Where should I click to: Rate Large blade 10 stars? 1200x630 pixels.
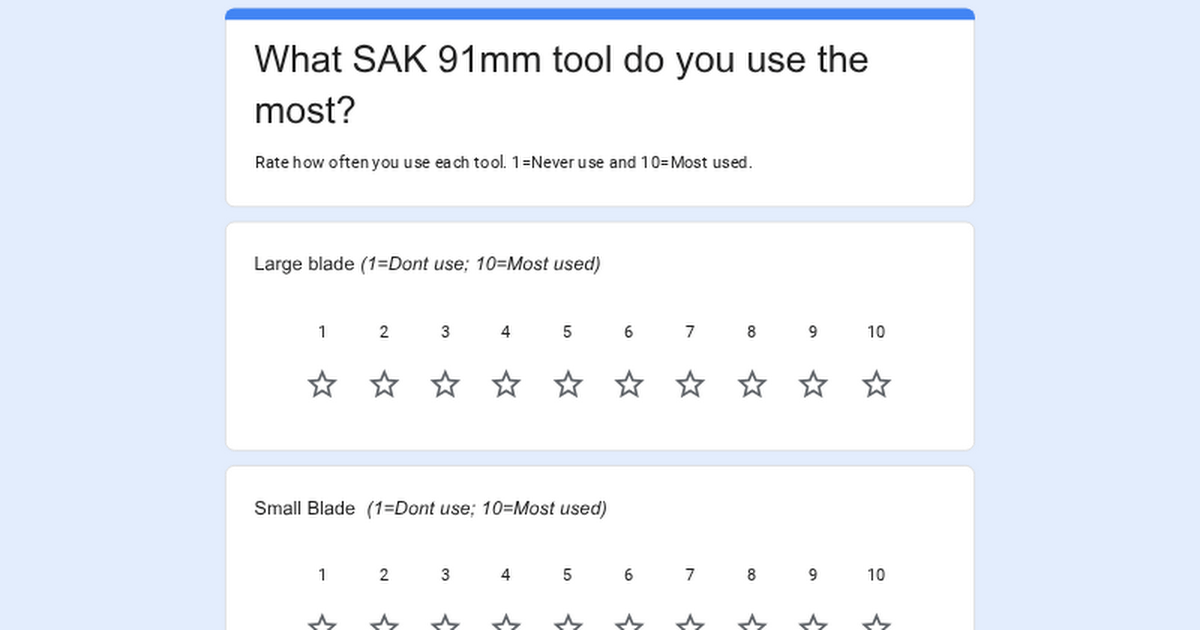pos(876,385)
